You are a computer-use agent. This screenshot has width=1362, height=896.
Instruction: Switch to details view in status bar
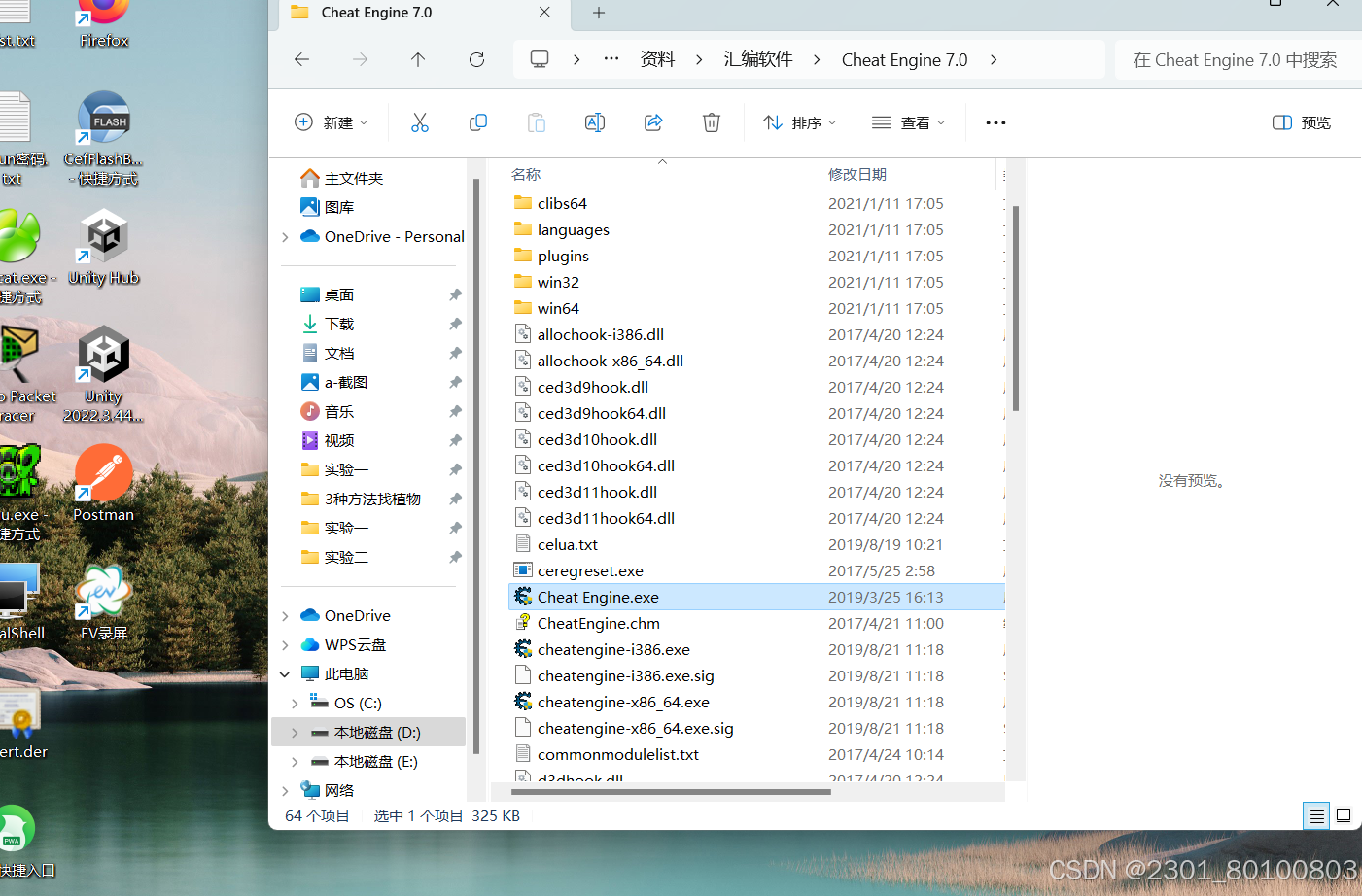[x=1316, y=816]
